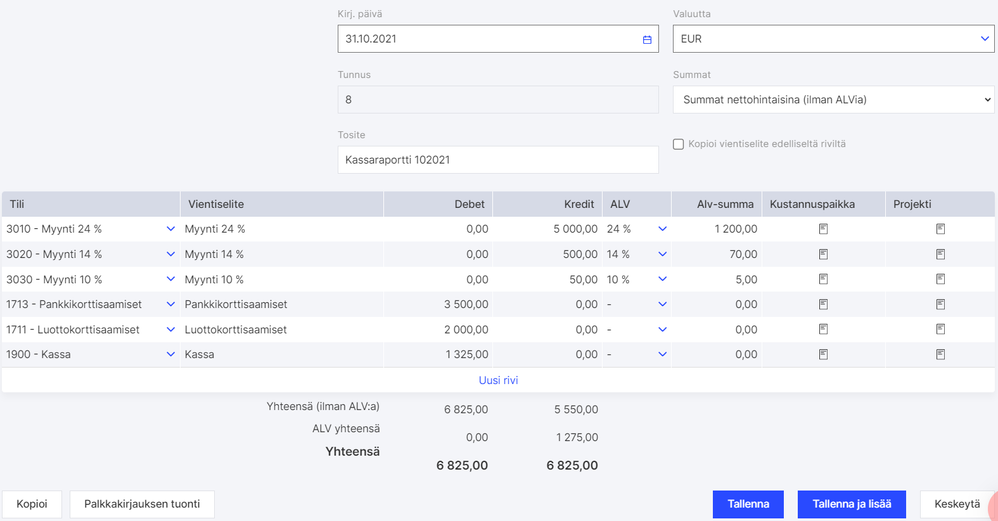This screenshot has width=998, height=521.
Task: Open account dropdown for 1900 - Kassa
Action: pyautogui.click(x=170, y=354)
